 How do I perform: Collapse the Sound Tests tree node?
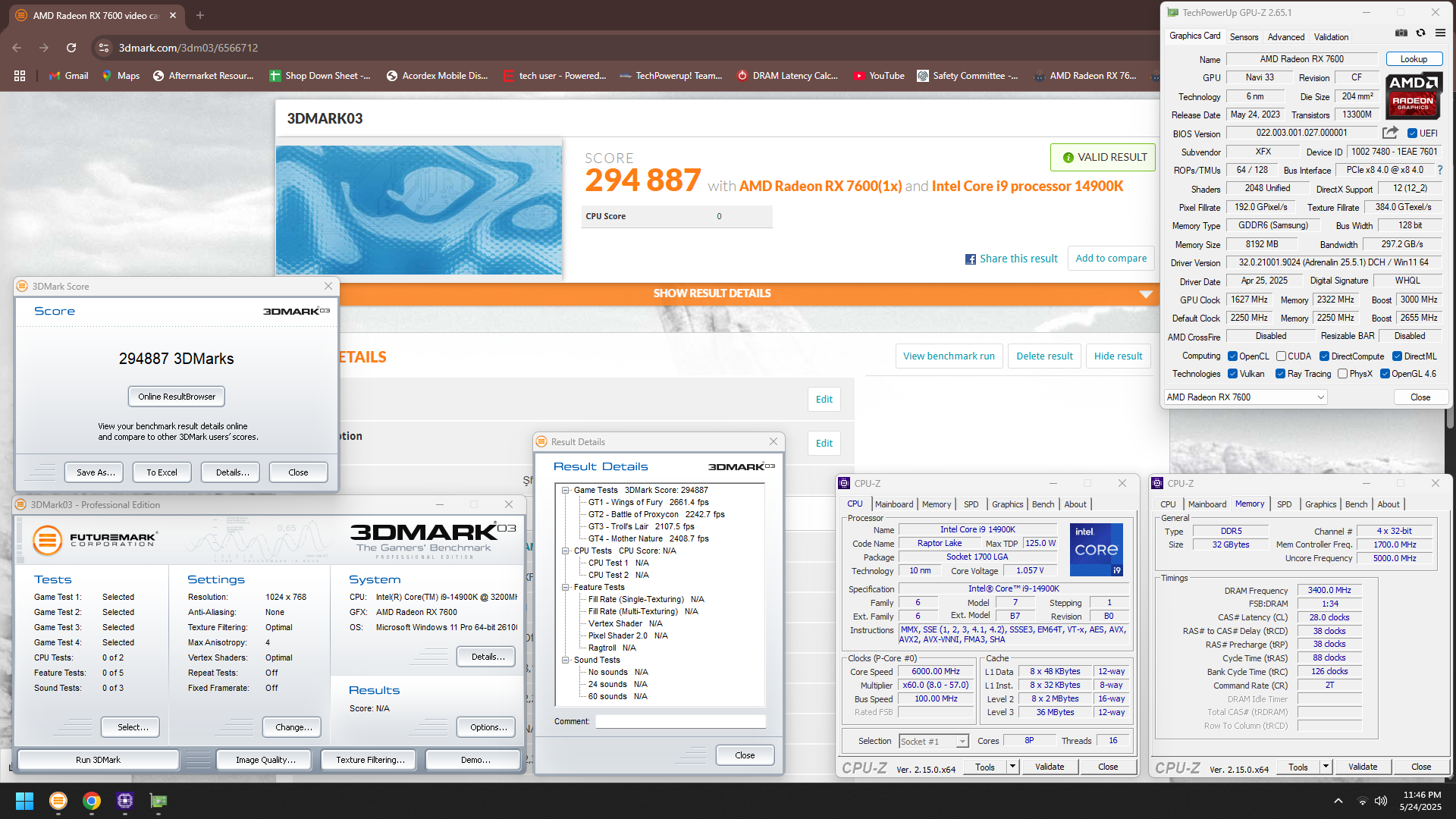tap(566, 661)
